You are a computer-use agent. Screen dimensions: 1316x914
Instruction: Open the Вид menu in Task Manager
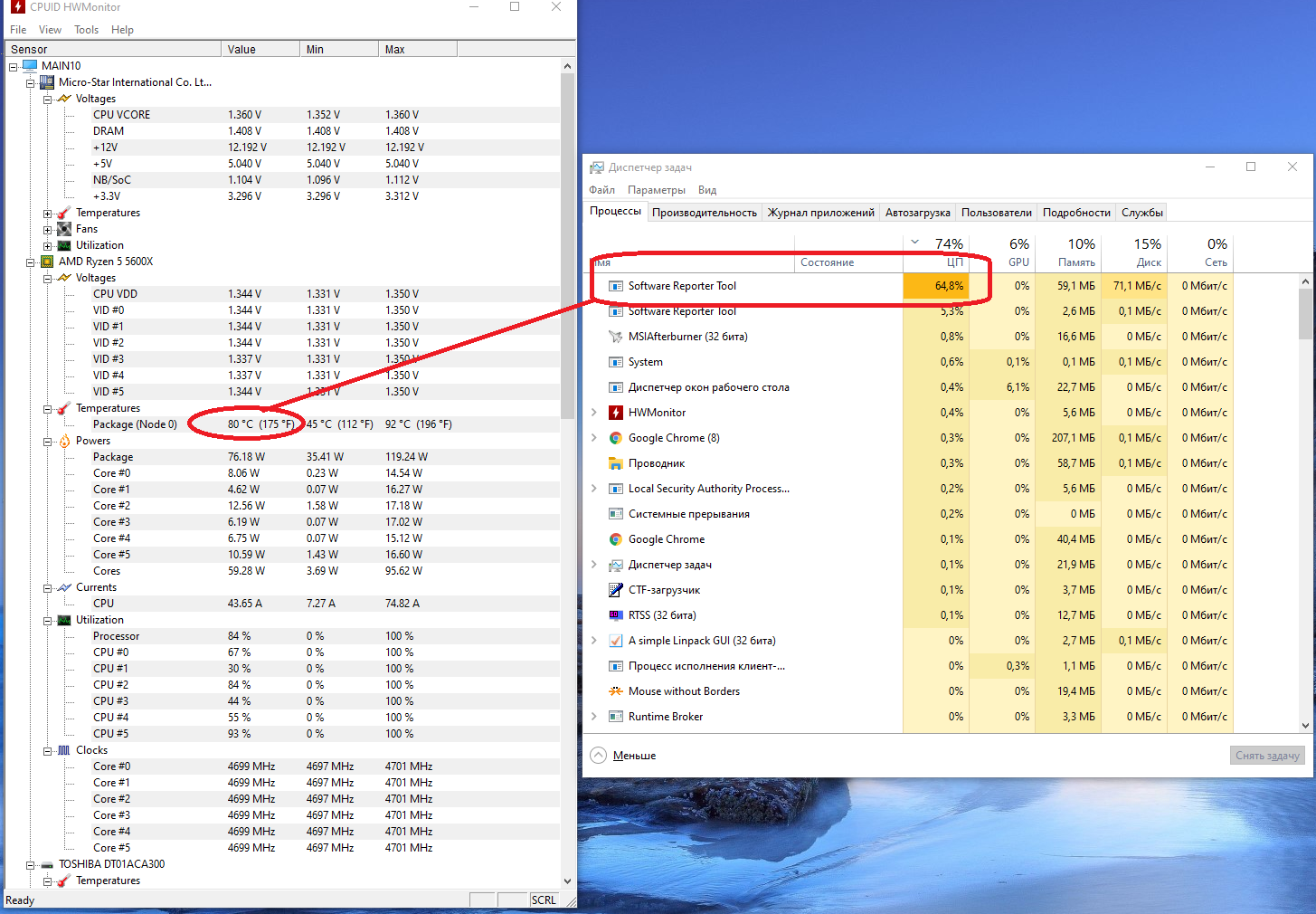pos(707,190)
